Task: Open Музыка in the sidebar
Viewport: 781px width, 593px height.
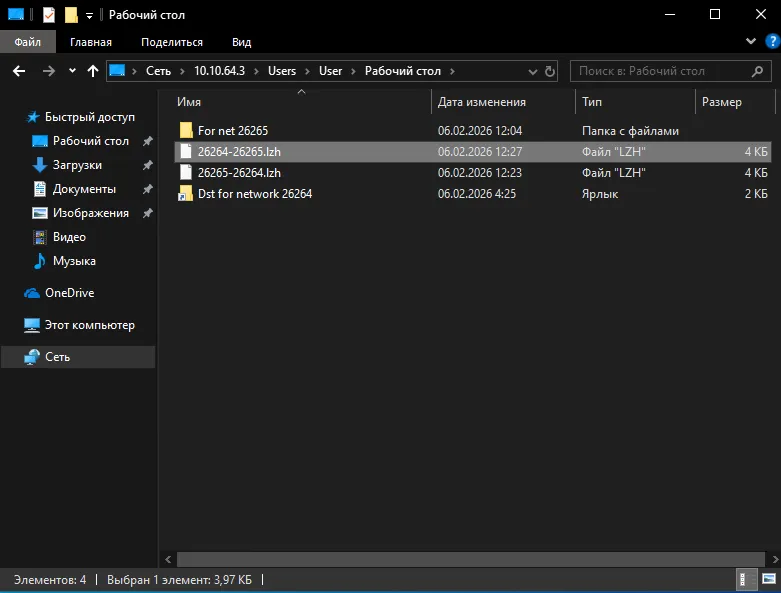Action: click(74, 261)
